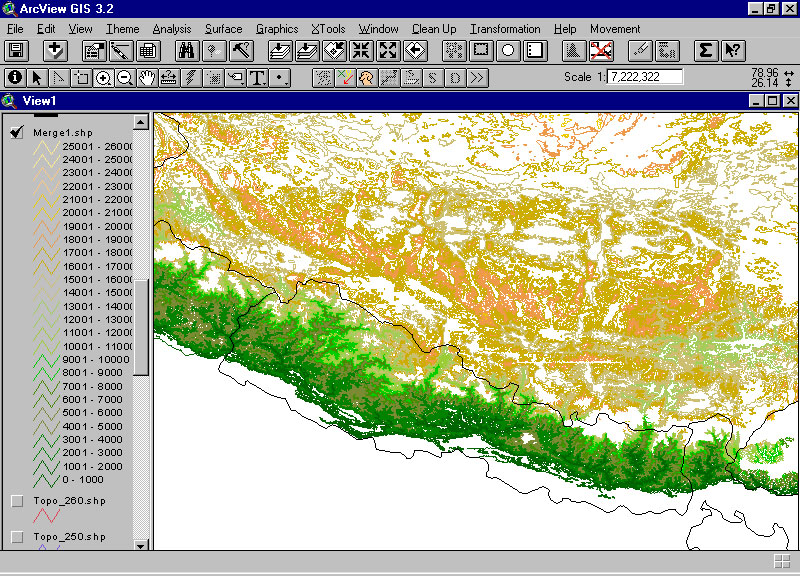800x576 pixels.
Task: Turn on the Topo_250.shp theme
Action: pos(17,538)
